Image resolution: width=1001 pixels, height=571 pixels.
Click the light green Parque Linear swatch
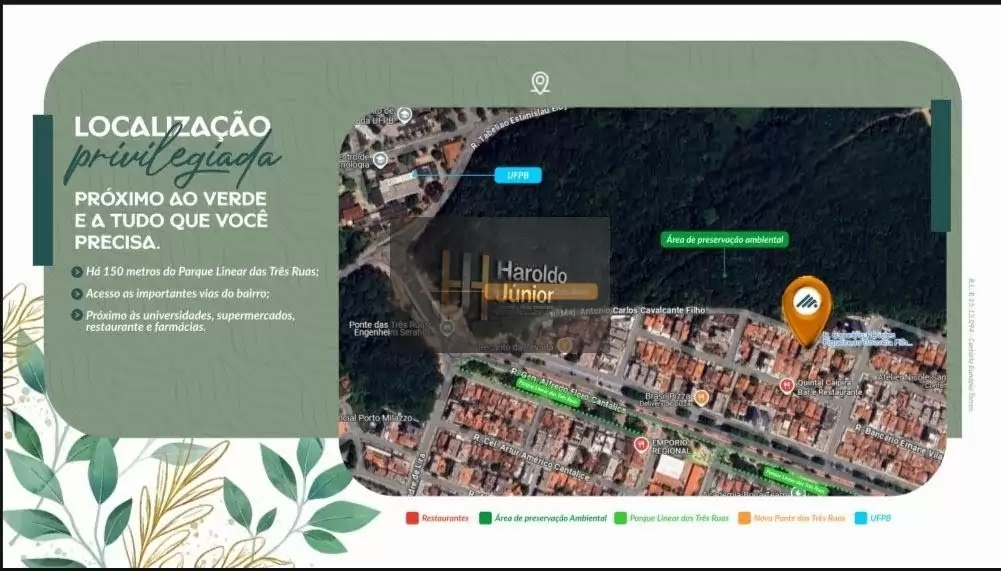coord(620,518)
